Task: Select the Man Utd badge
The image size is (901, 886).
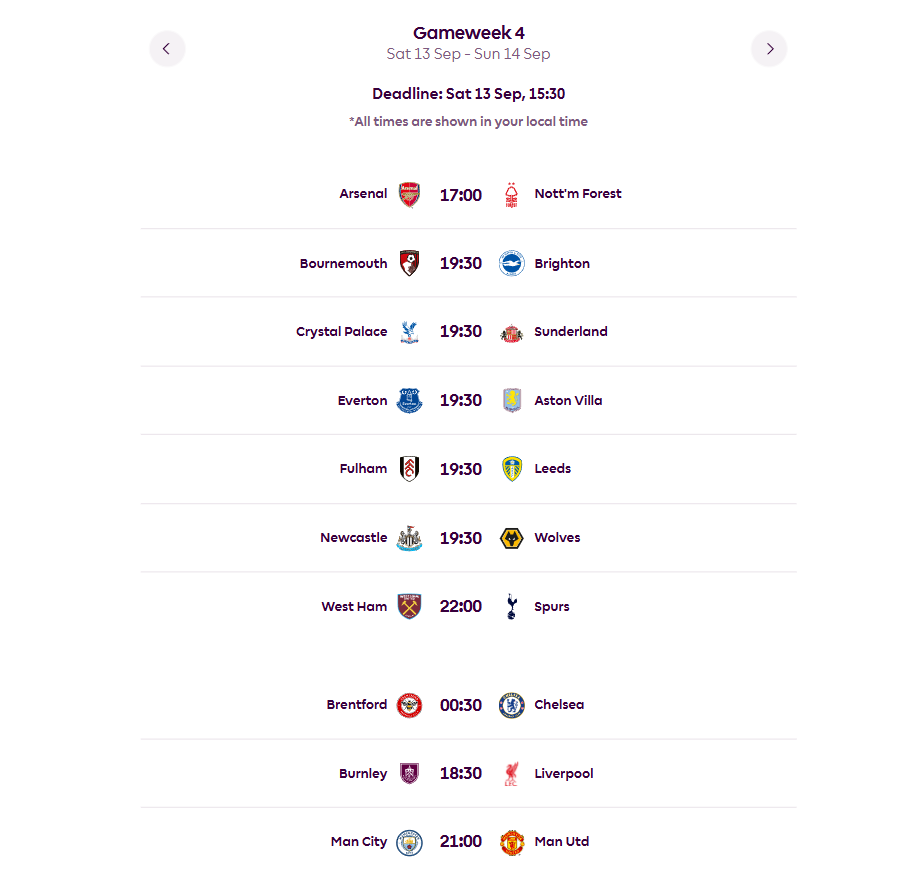Action: coord(512,842)
